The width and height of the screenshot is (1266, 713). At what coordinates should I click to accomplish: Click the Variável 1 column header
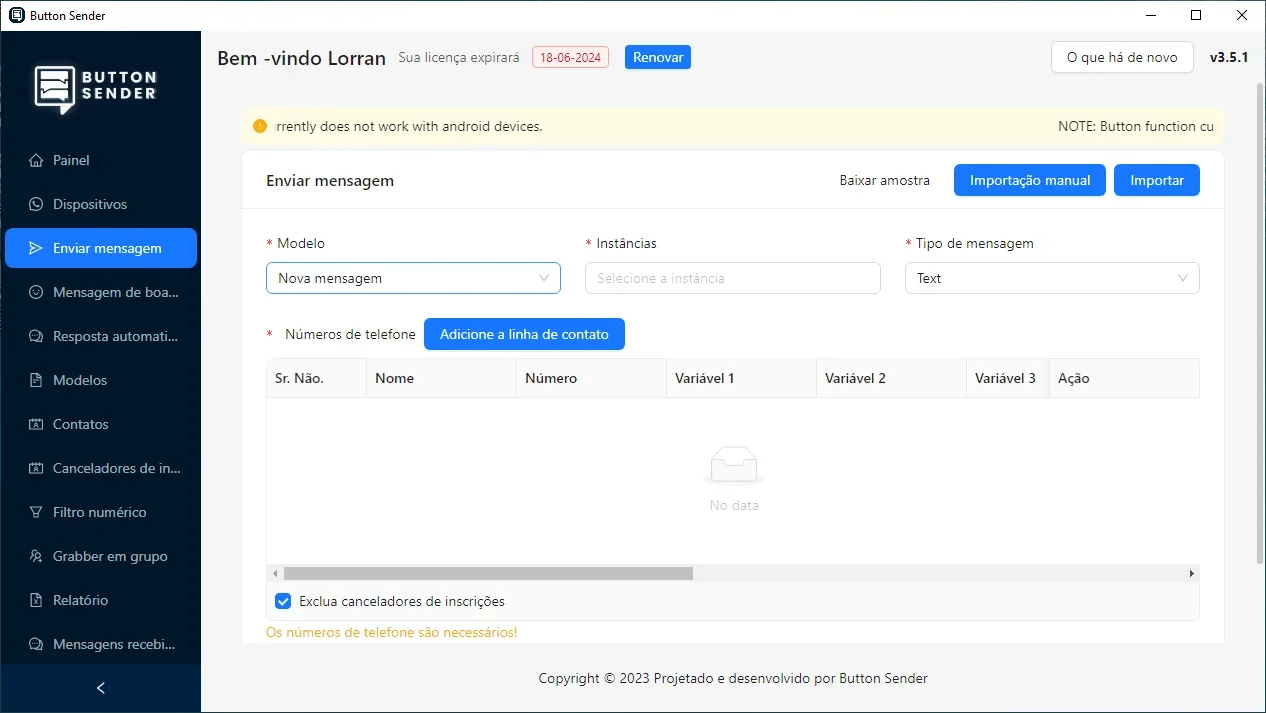(x=741, y=378)
